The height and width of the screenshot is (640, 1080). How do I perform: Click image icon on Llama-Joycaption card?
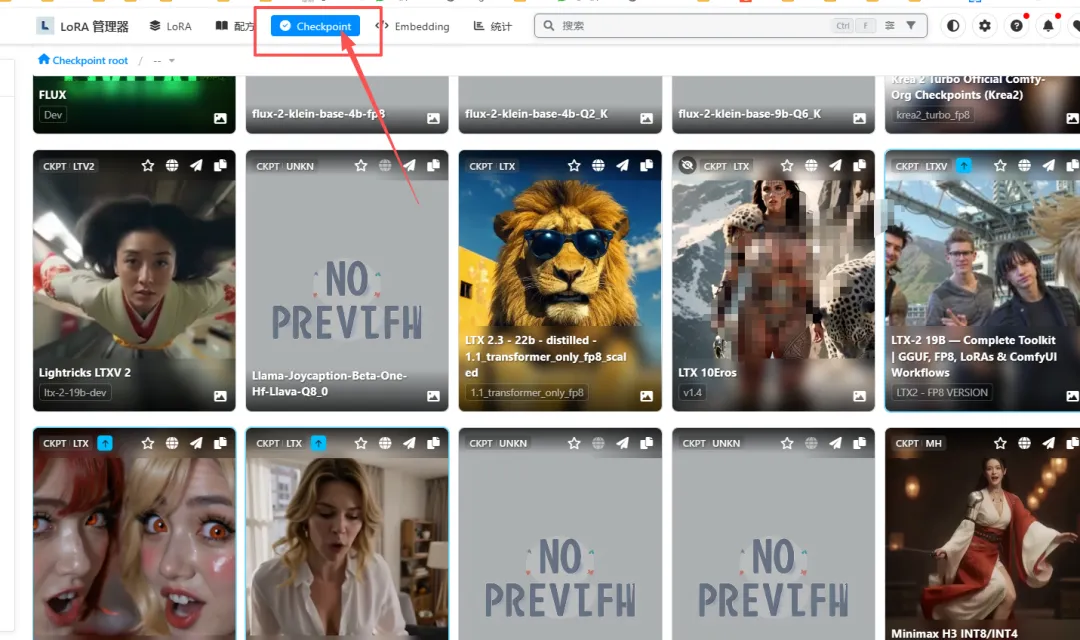pyautogui.click(x=433, y=396)
